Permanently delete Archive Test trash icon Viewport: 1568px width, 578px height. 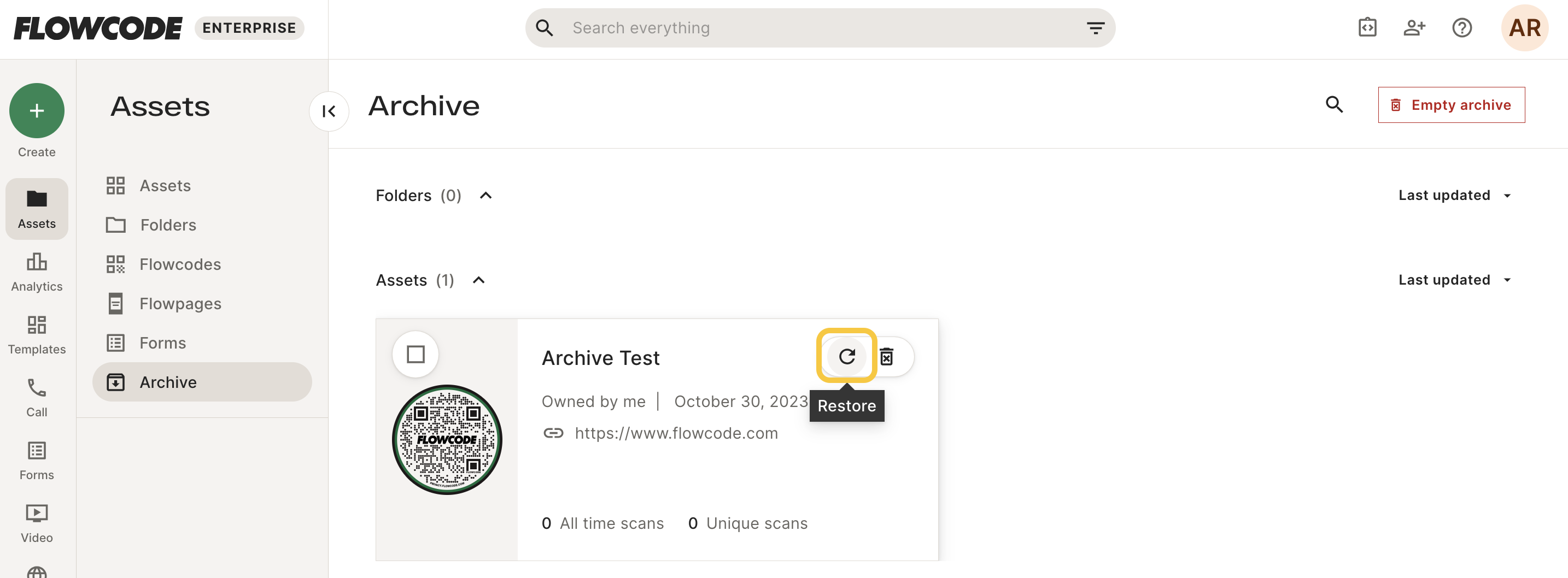coord(886,357)
